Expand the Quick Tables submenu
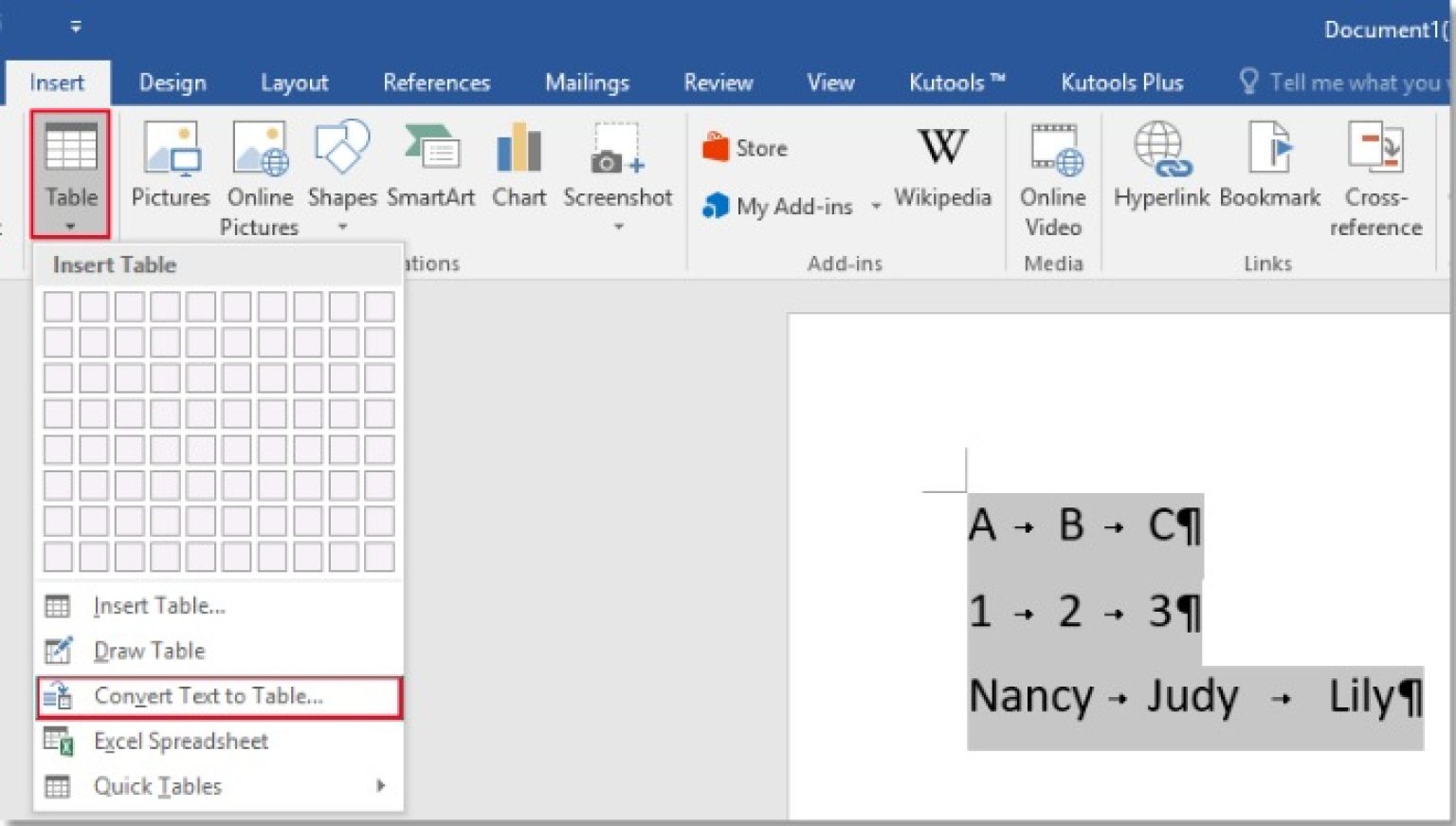The height and width of the screenshot is (826, 1456). pyautogui.click(x=158, y=786)
